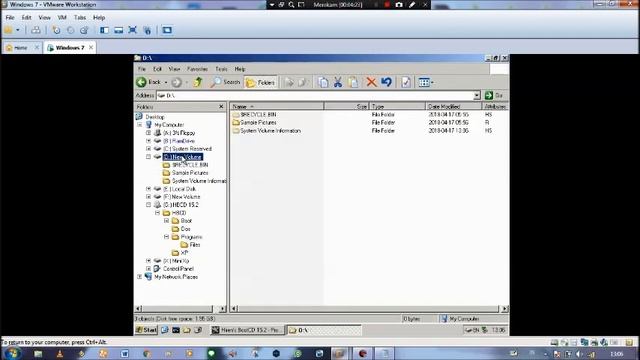Open the Explorer File menu

[x=142, y=69]
